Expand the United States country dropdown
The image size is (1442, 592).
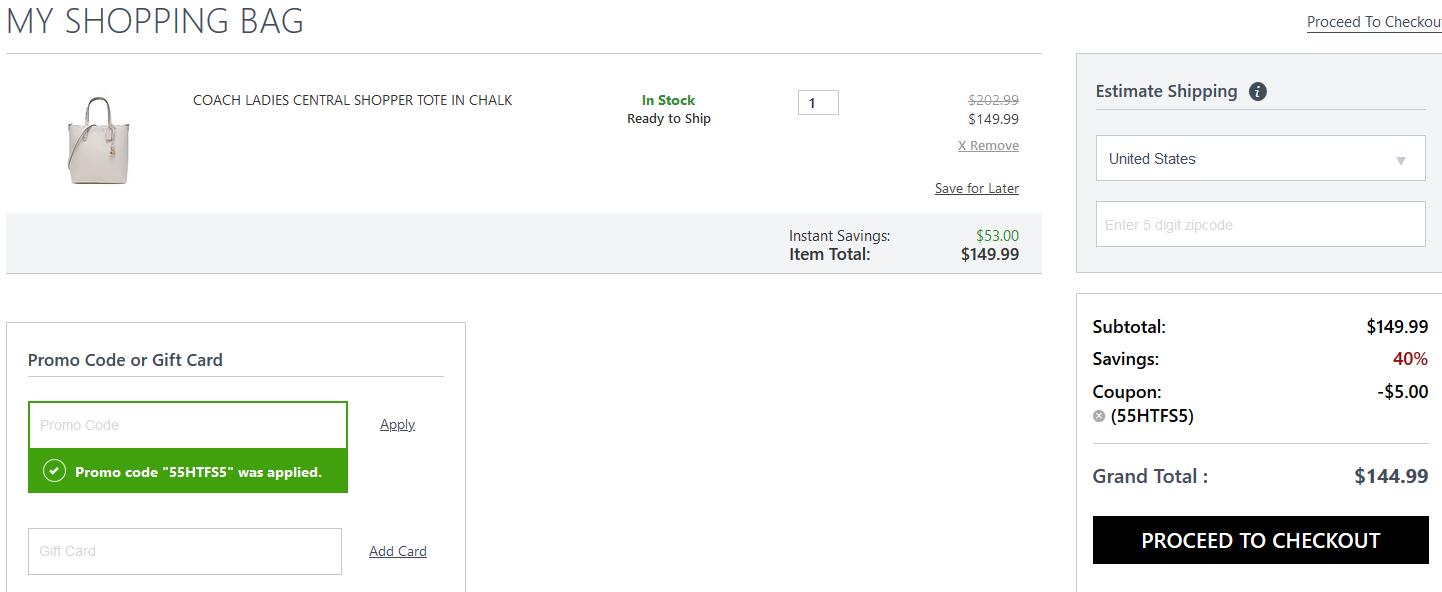1260,158
